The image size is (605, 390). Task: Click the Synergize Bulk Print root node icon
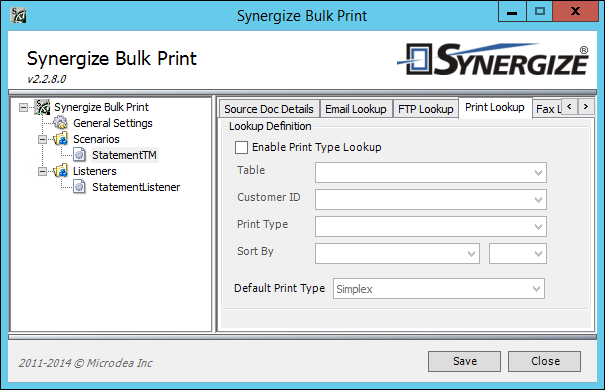(x=42, y=107)
